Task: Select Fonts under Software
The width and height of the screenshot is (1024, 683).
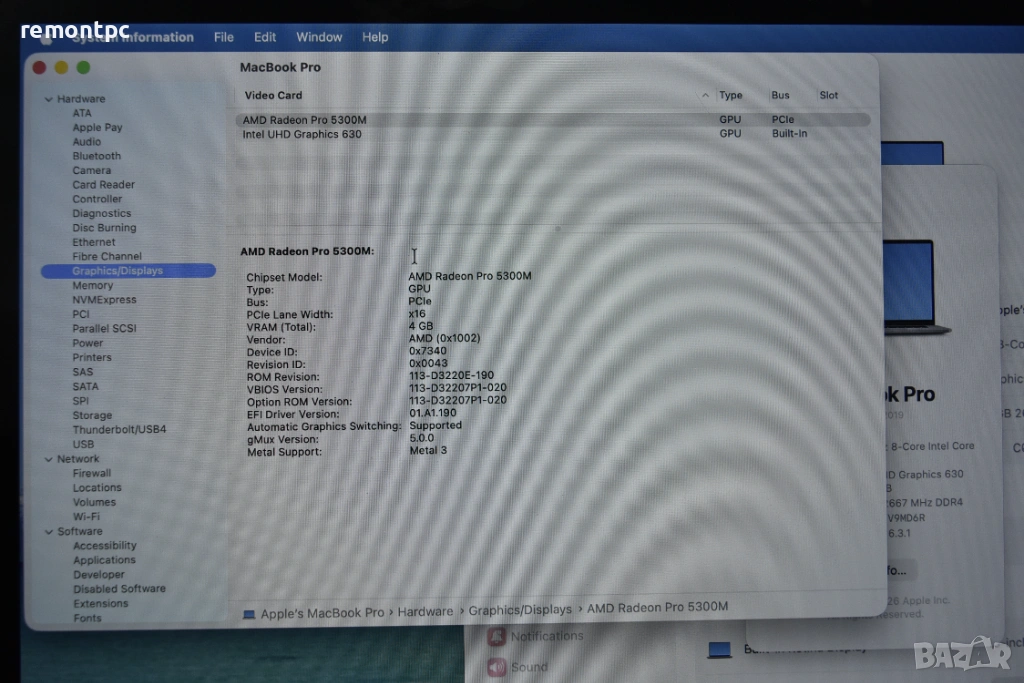Action: click(87, 618)
